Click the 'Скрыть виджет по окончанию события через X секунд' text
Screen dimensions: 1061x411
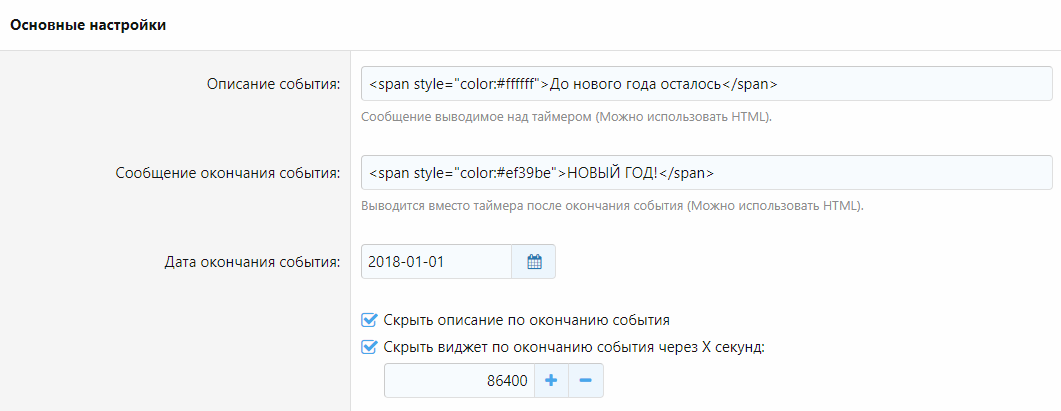click(x=573, y=348)
